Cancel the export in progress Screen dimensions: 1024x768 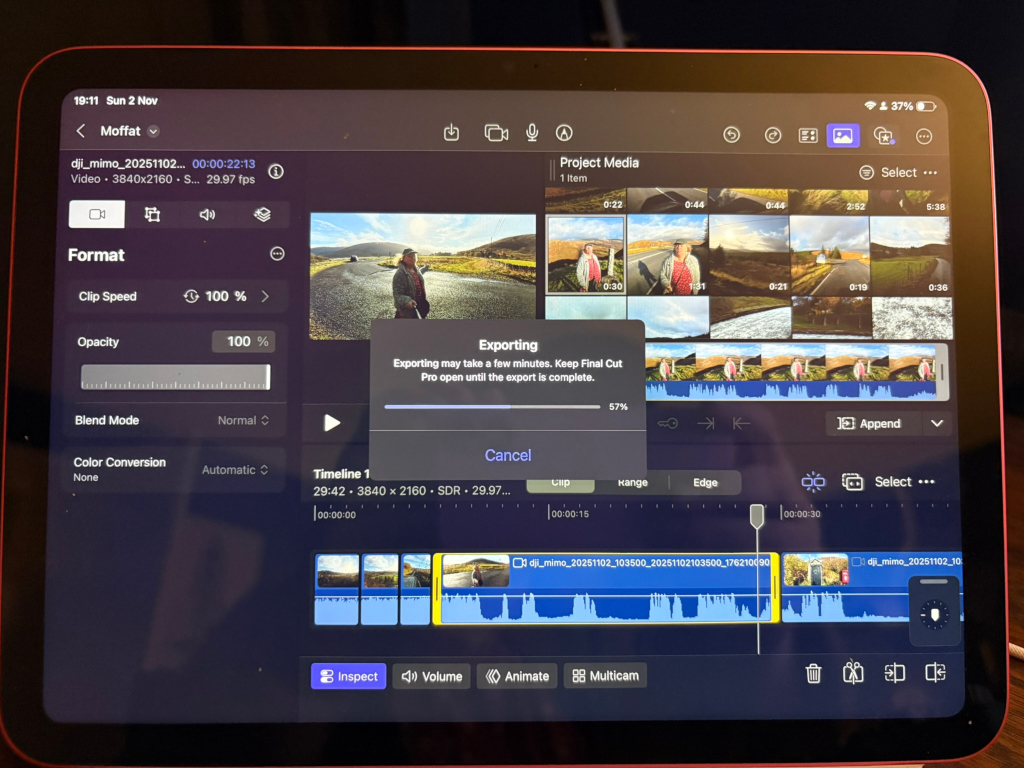point(508,455)
